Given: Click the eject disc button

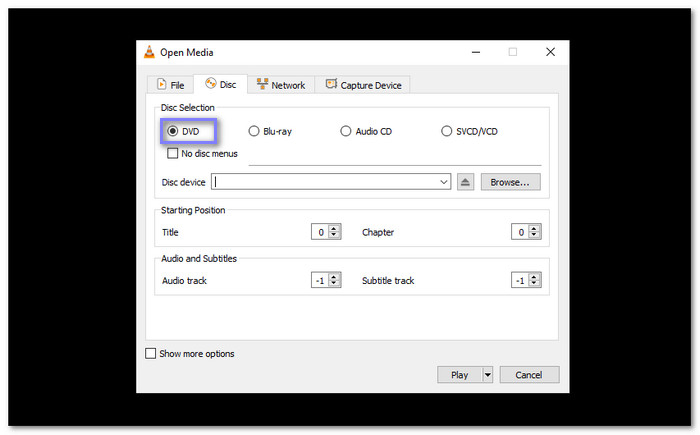Looking at the screenshot, I should (x=465, y=182).
